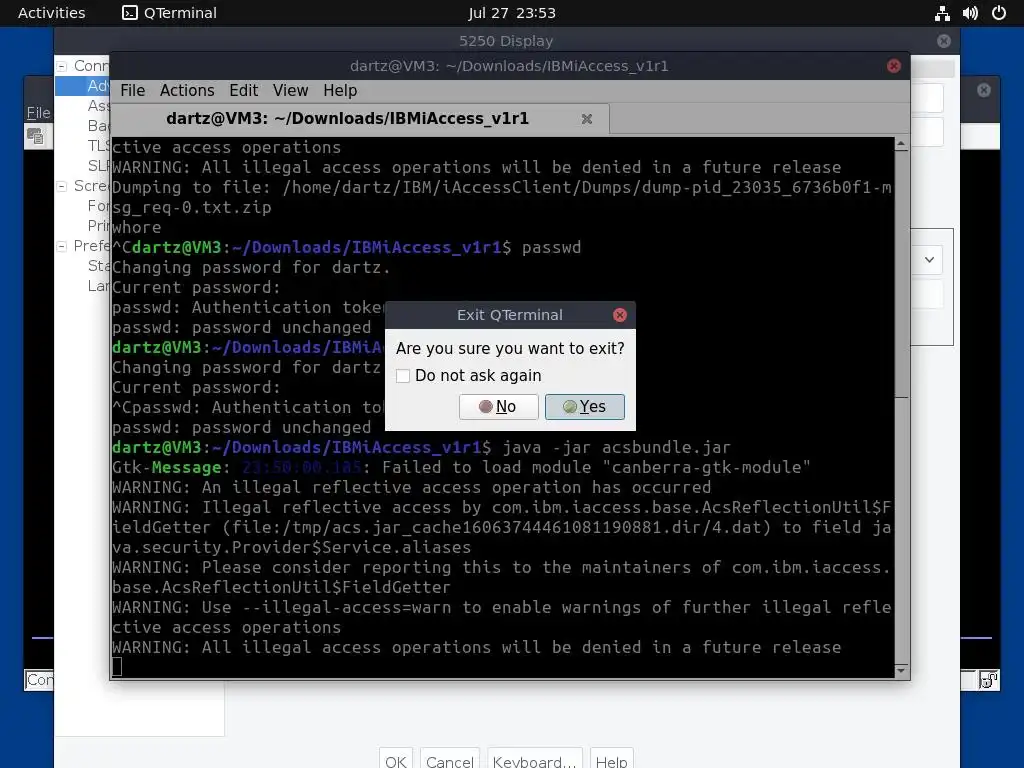The width and height of the screenshot is (1024, 768).
Task: Open the power menu icon
Action: (x=999, y=13)
